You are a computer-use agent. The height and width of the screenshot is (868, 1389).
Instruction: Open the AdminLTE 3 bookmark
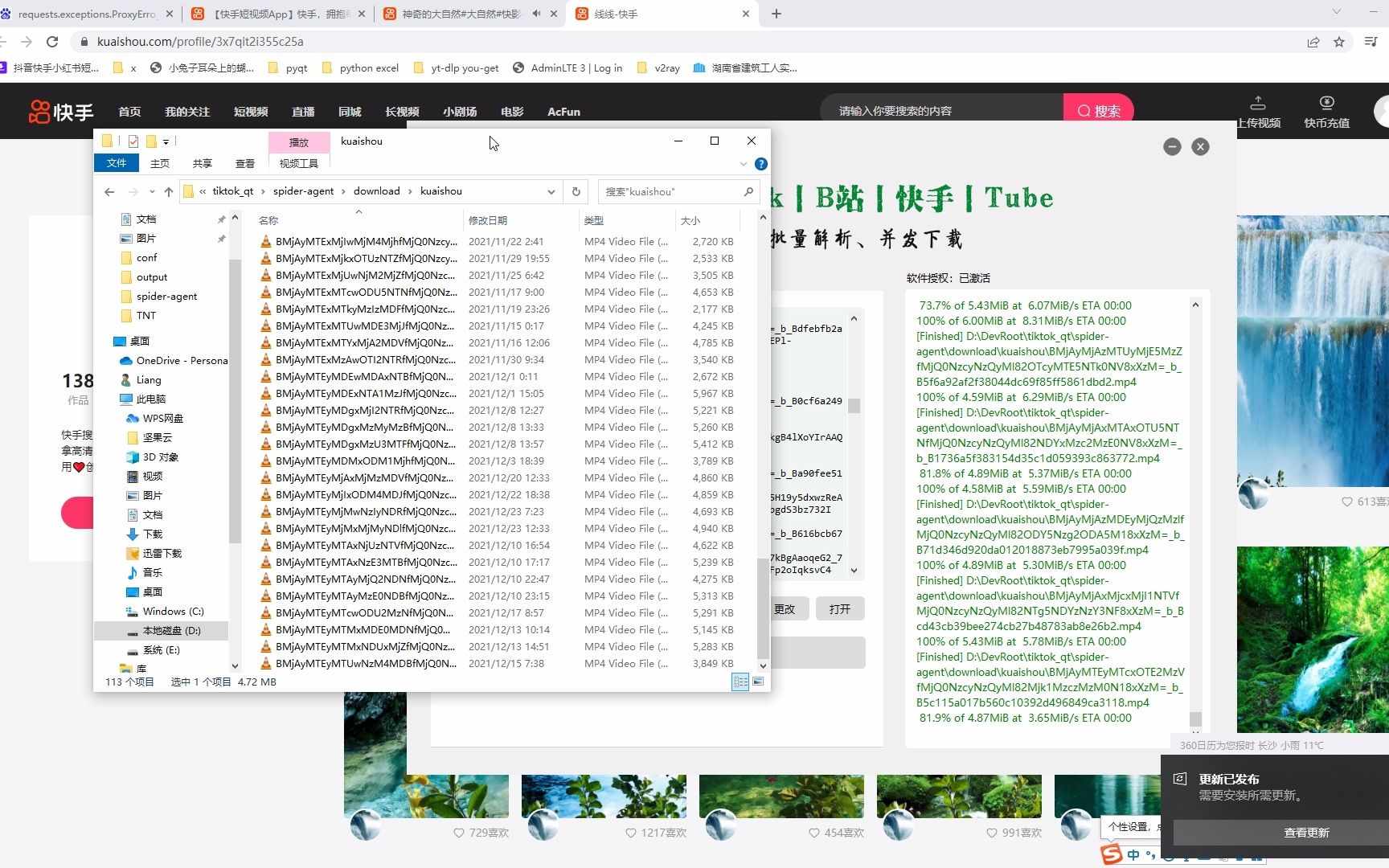(x=567, y=68)
